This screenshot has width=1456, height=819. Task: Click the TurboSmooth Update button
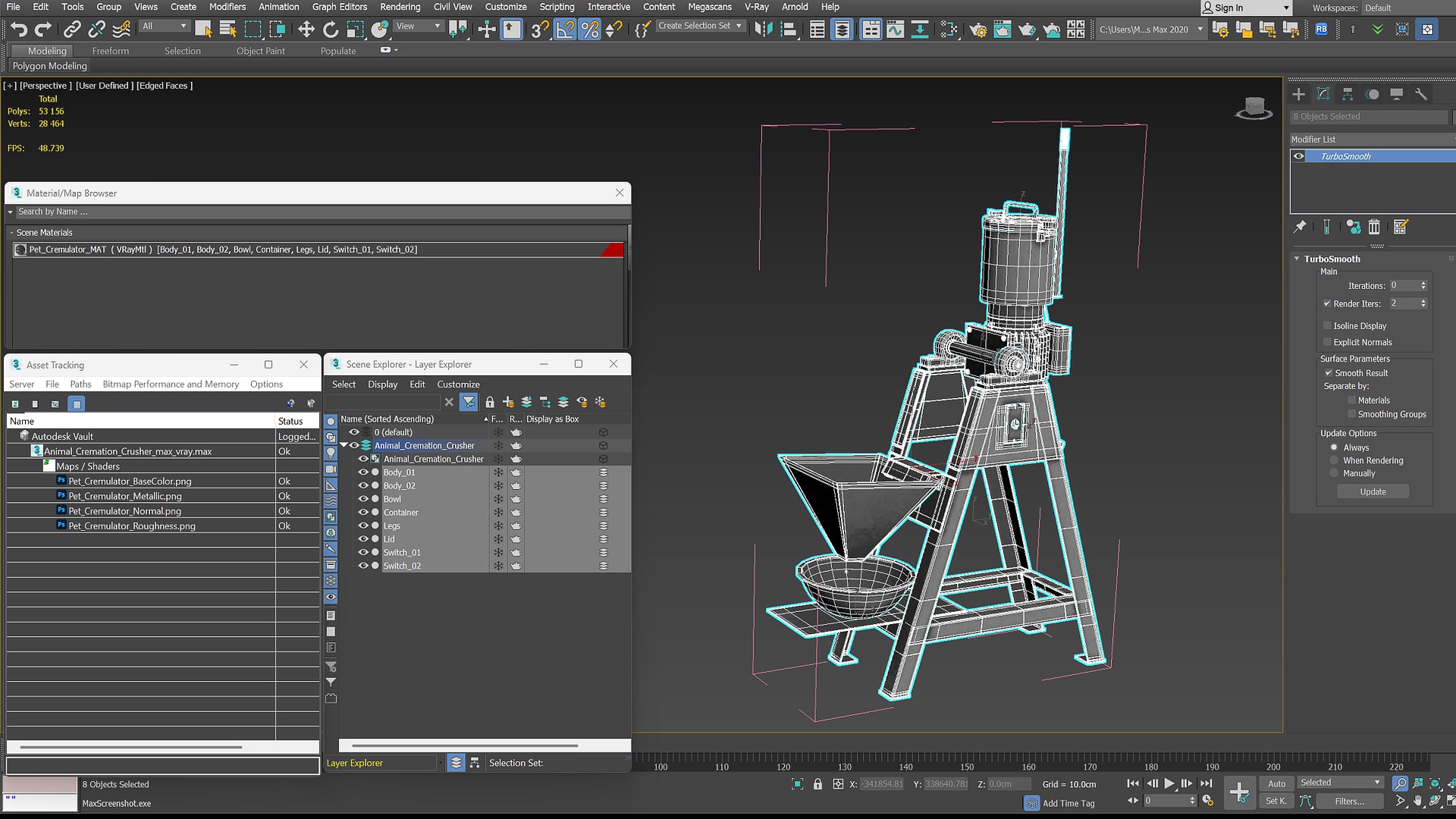click(x=1373, y=491)
